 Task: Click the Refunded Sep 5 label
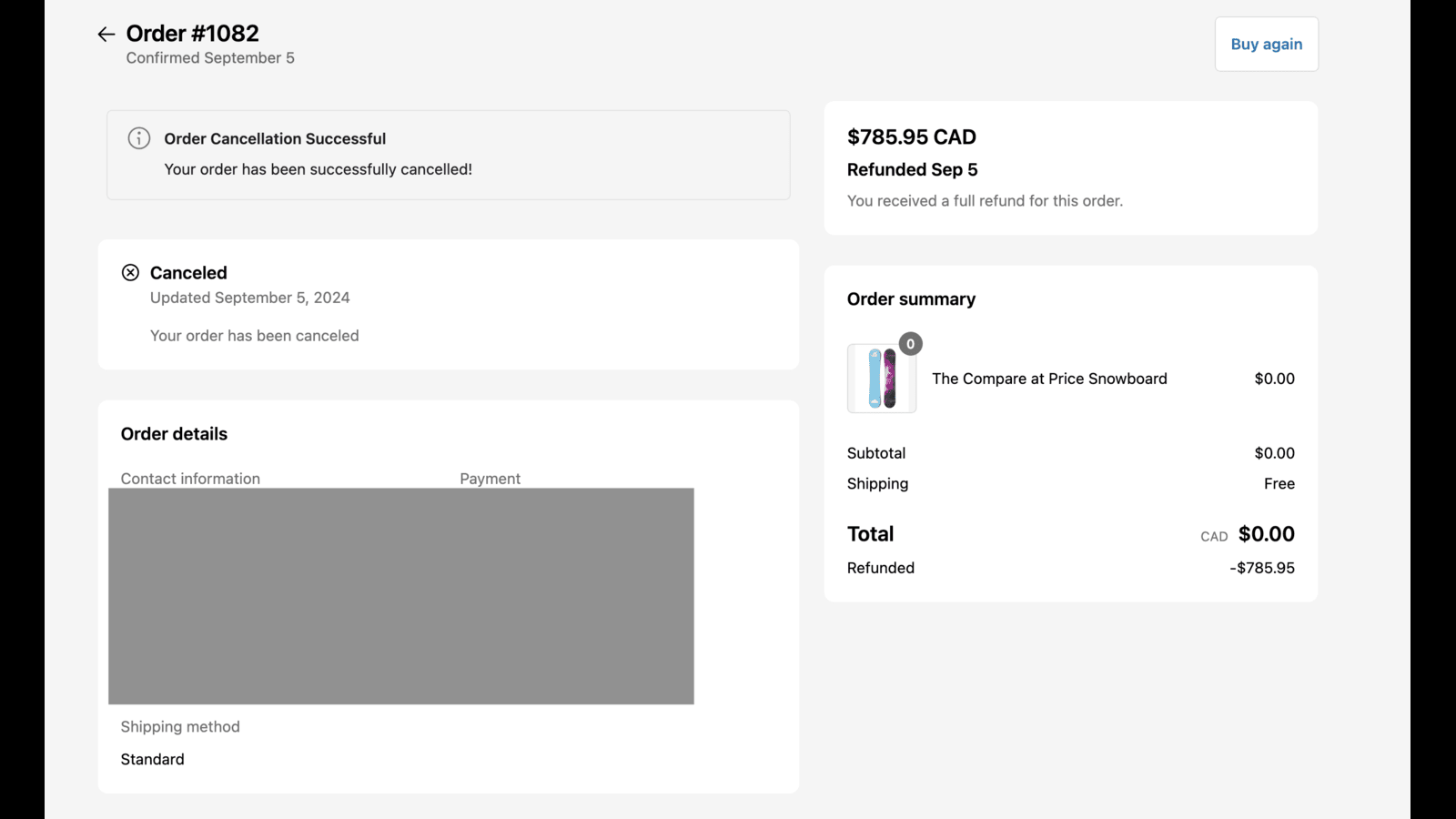coord(913,169)
